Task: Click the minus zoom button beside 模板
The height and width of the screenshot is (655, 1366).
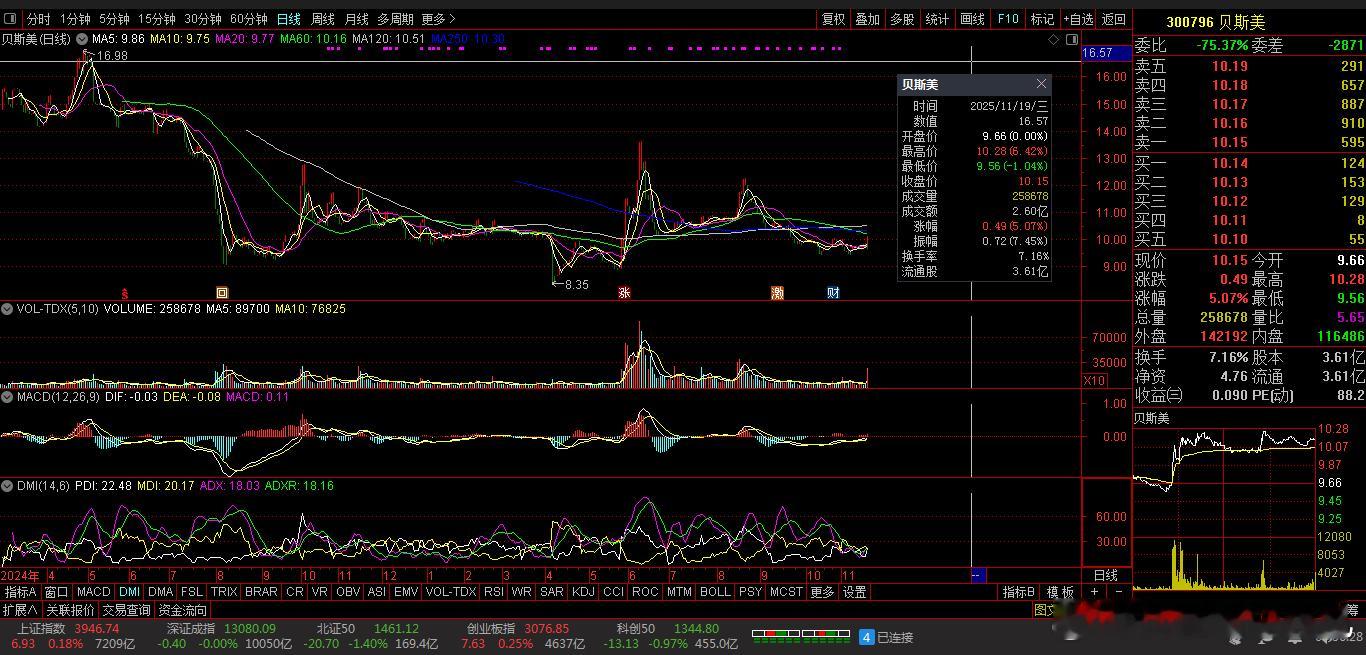Action: coord(1118,592)
